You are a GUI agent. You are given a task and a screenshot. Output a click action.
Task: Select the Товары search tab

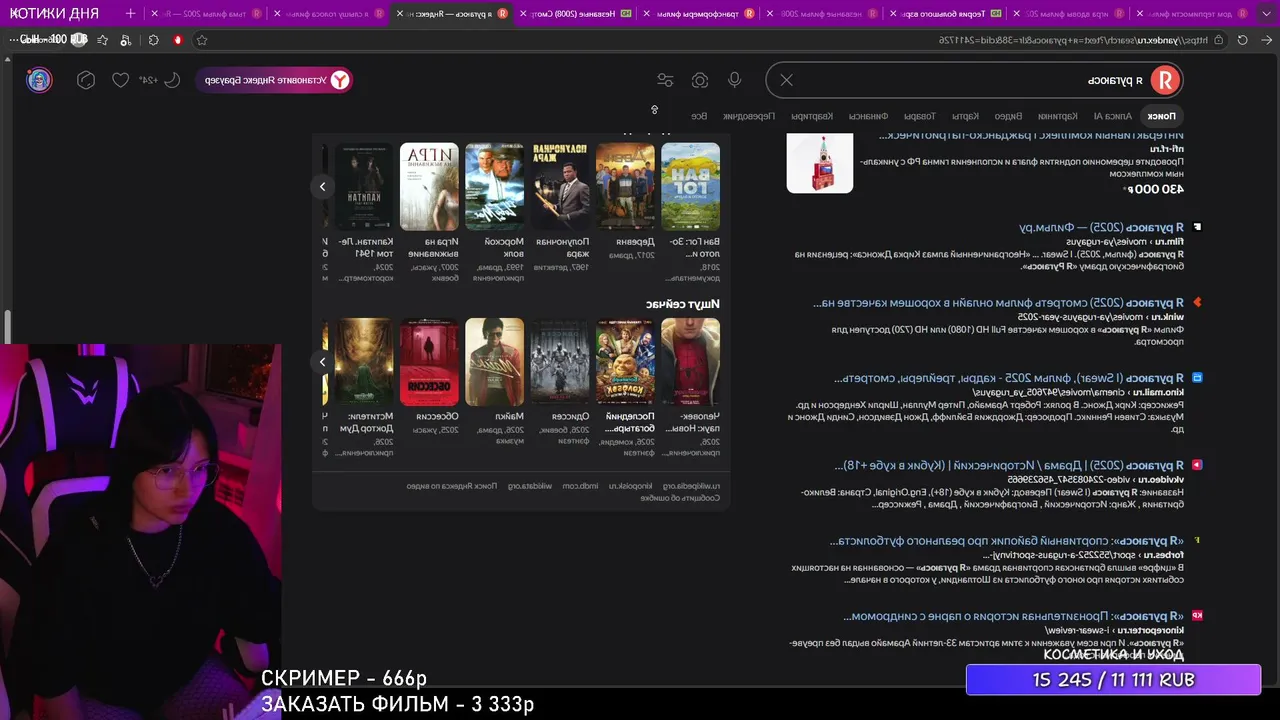click(920, 116)
